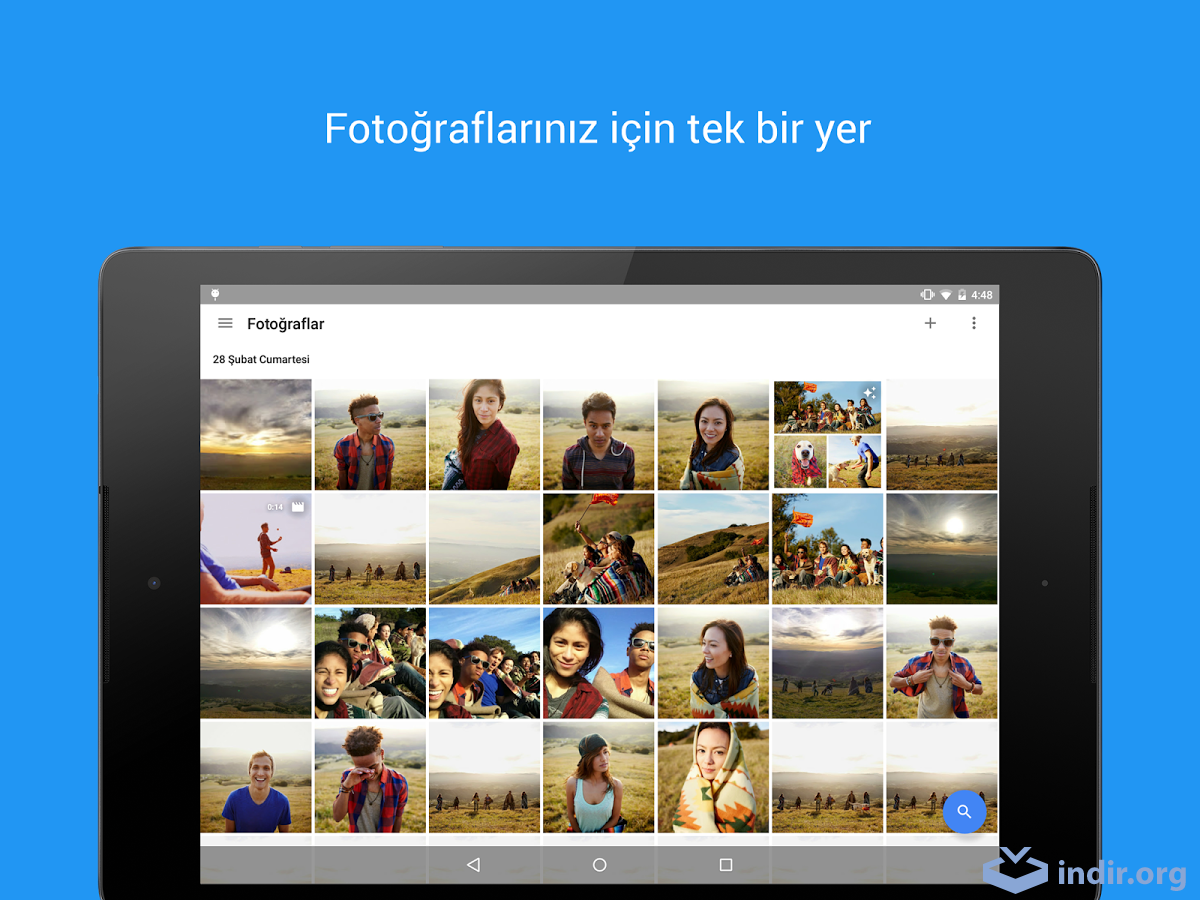Open the blue search floating button

pos(965,812)
